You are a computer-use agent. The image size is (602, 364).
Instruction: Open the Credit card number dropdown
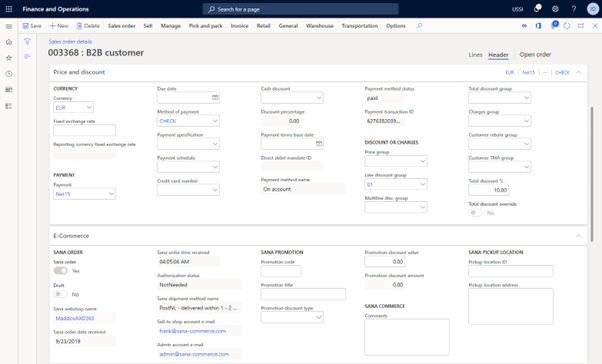pos(215,190)
